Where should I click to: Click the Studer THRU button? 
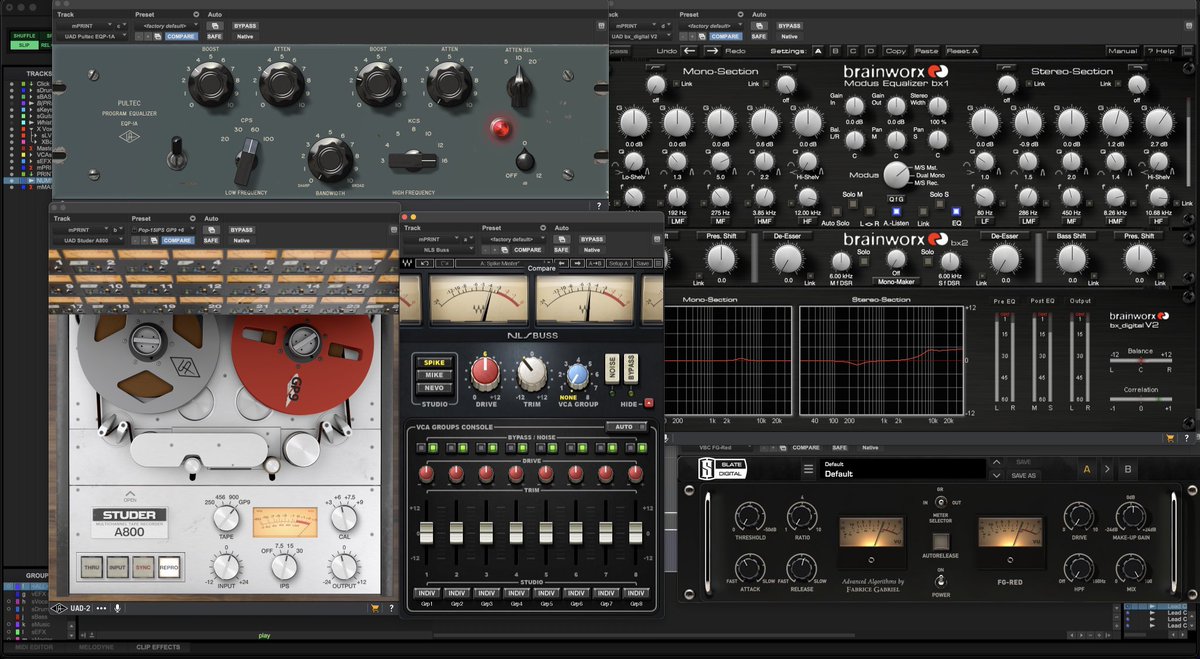pyautogui.click(x=92, y=566)
